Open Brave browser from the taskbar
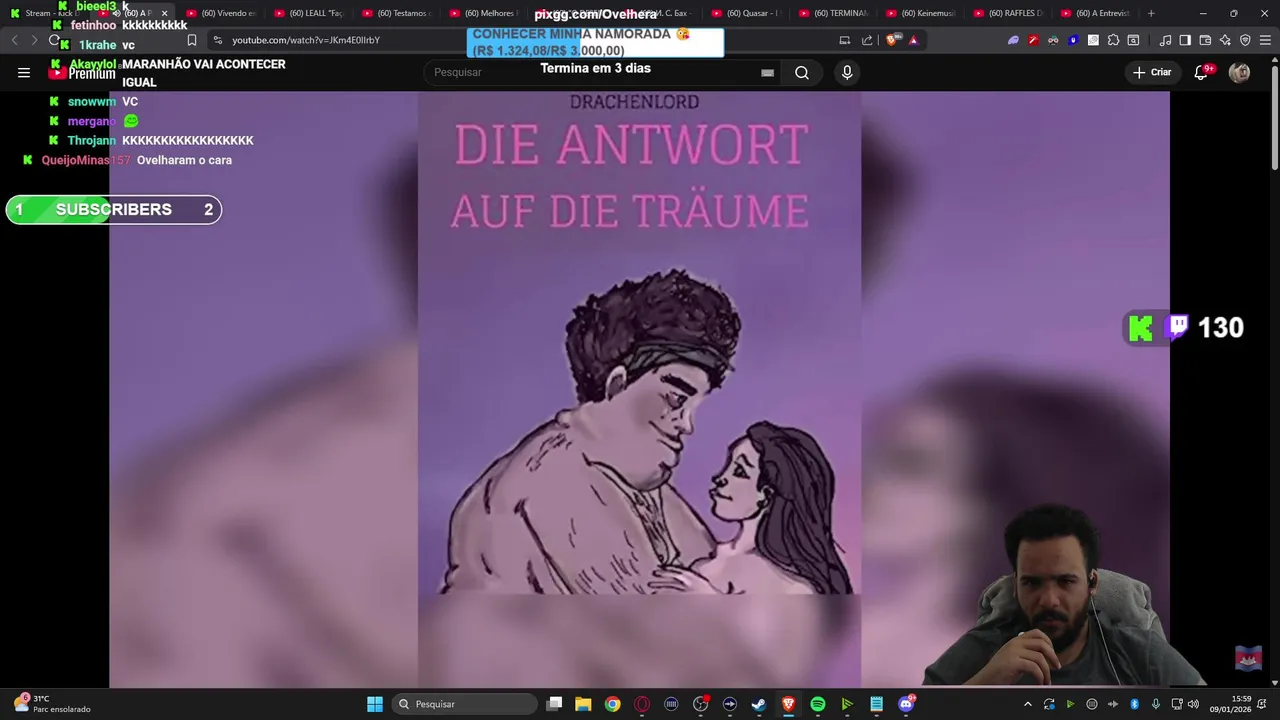The image size is (1280, 720). tap(788, 704)
